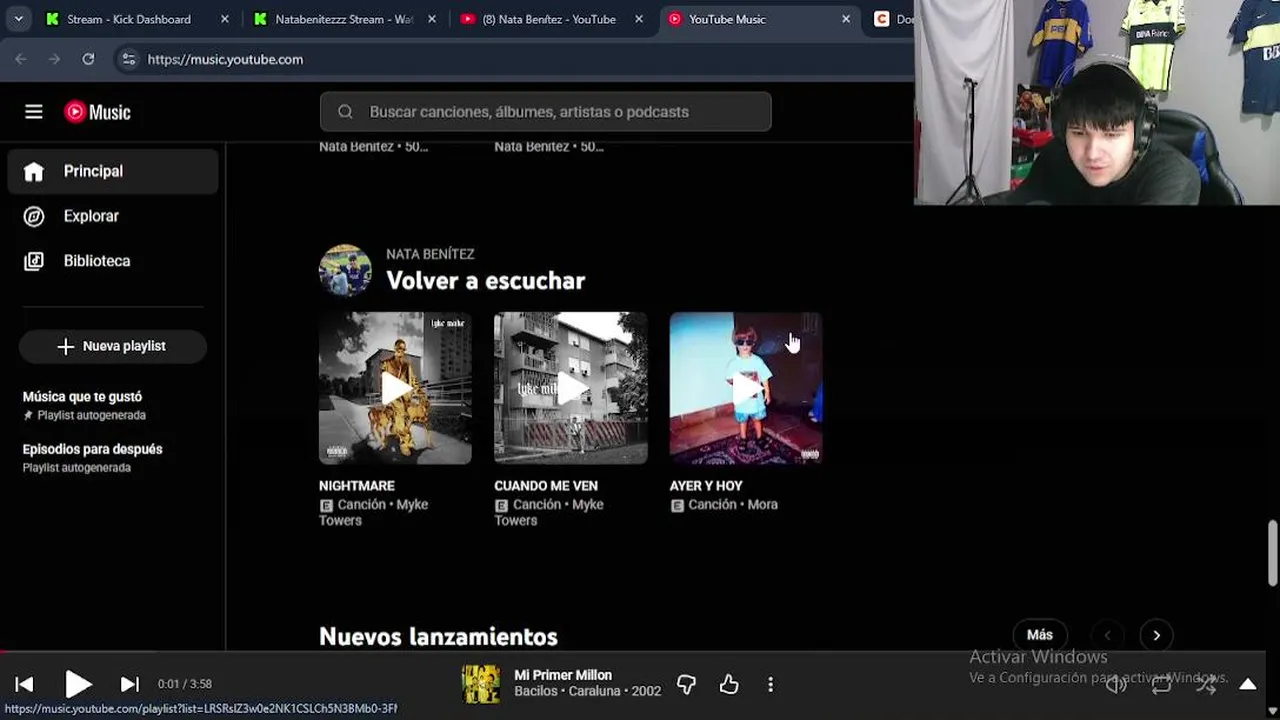Play the CUANDO ME VEN thumbnail
The image size is (1280, 720).
pos(570,388)
